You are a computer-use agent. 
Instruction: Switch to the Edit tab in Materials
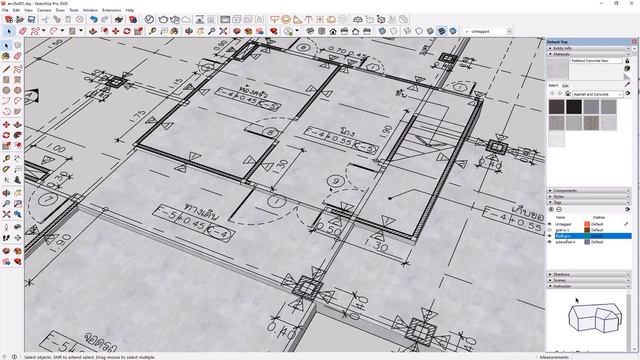(565, 86)
